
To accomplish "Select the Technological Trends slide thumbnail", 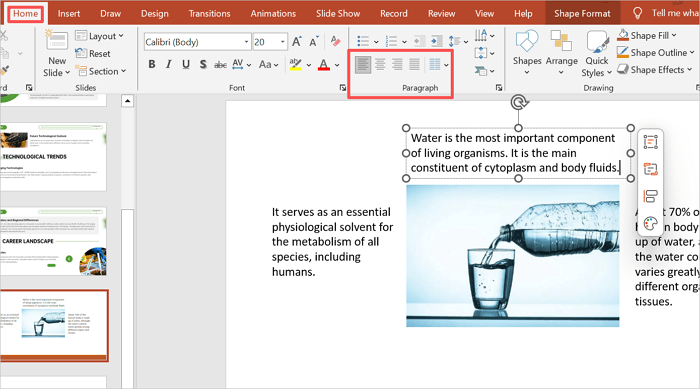I will [53, 156].
